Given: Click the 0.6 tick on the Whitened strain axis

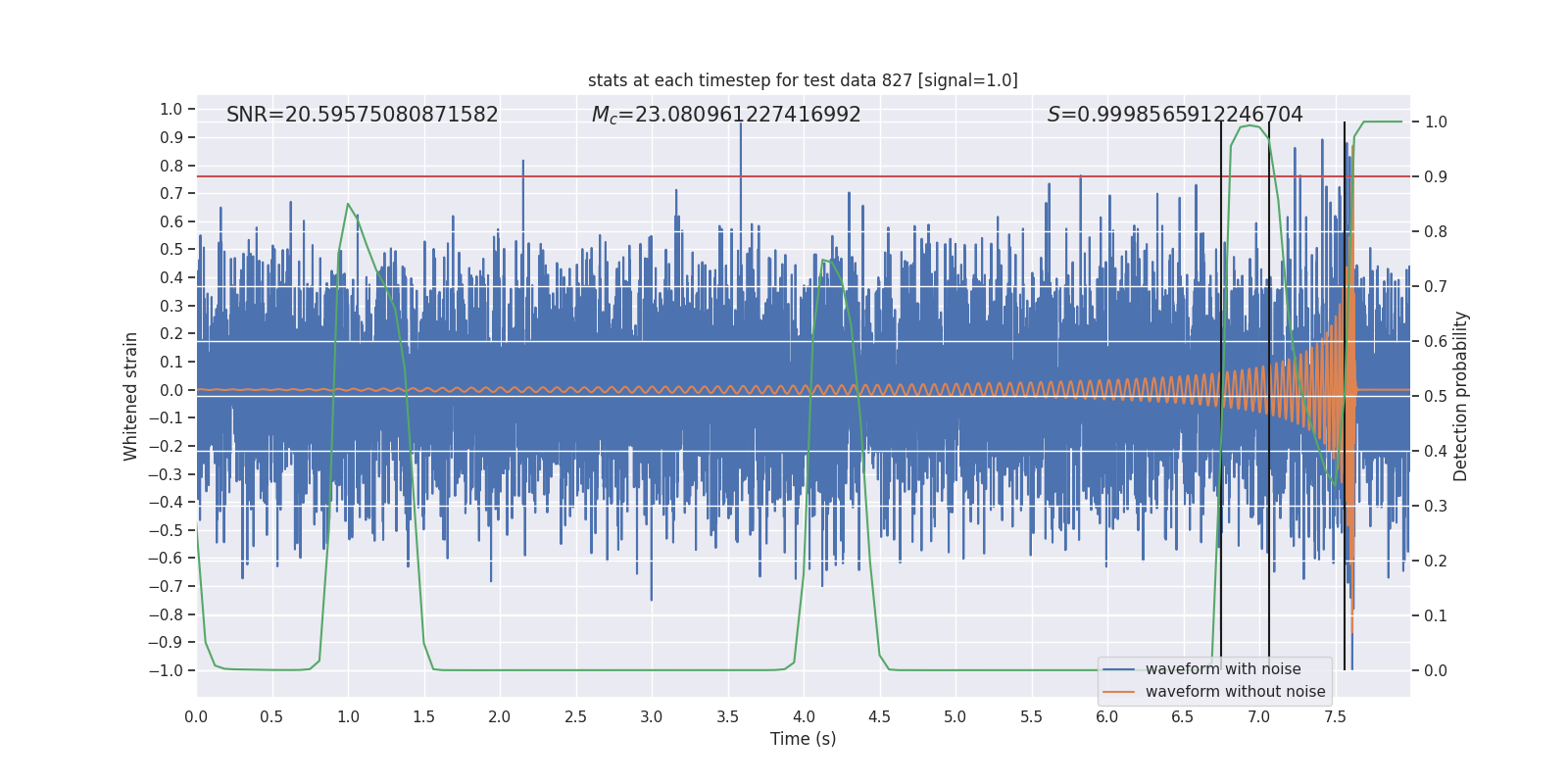Looking at the screenshot, I should 171,221.
